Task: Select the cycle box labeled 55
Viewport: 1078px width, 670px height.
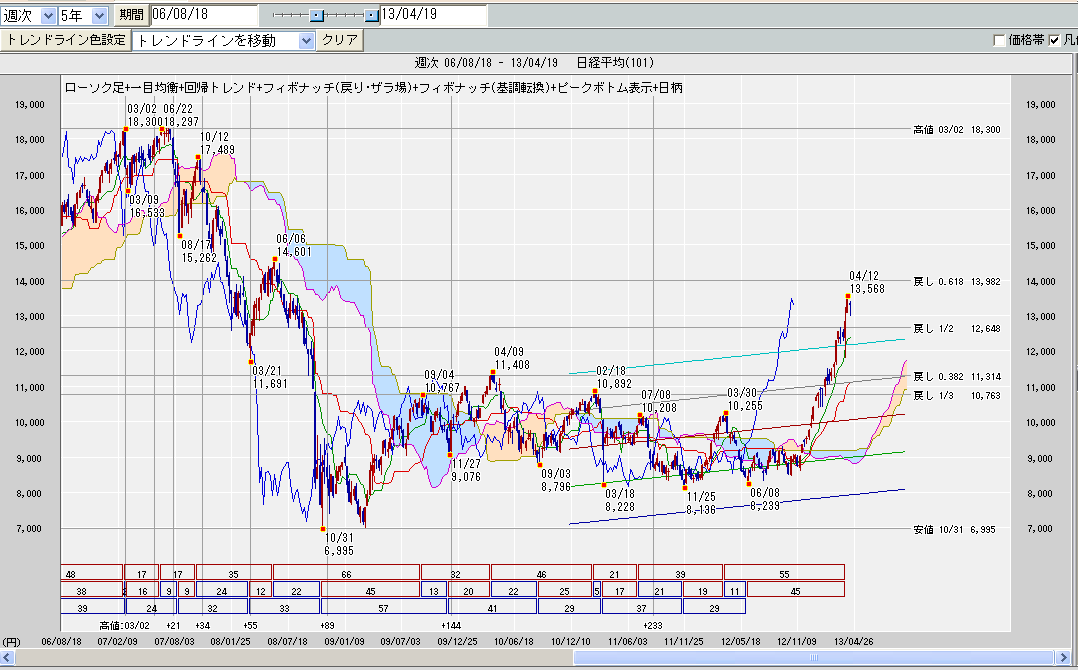Action: click(784, 572)
